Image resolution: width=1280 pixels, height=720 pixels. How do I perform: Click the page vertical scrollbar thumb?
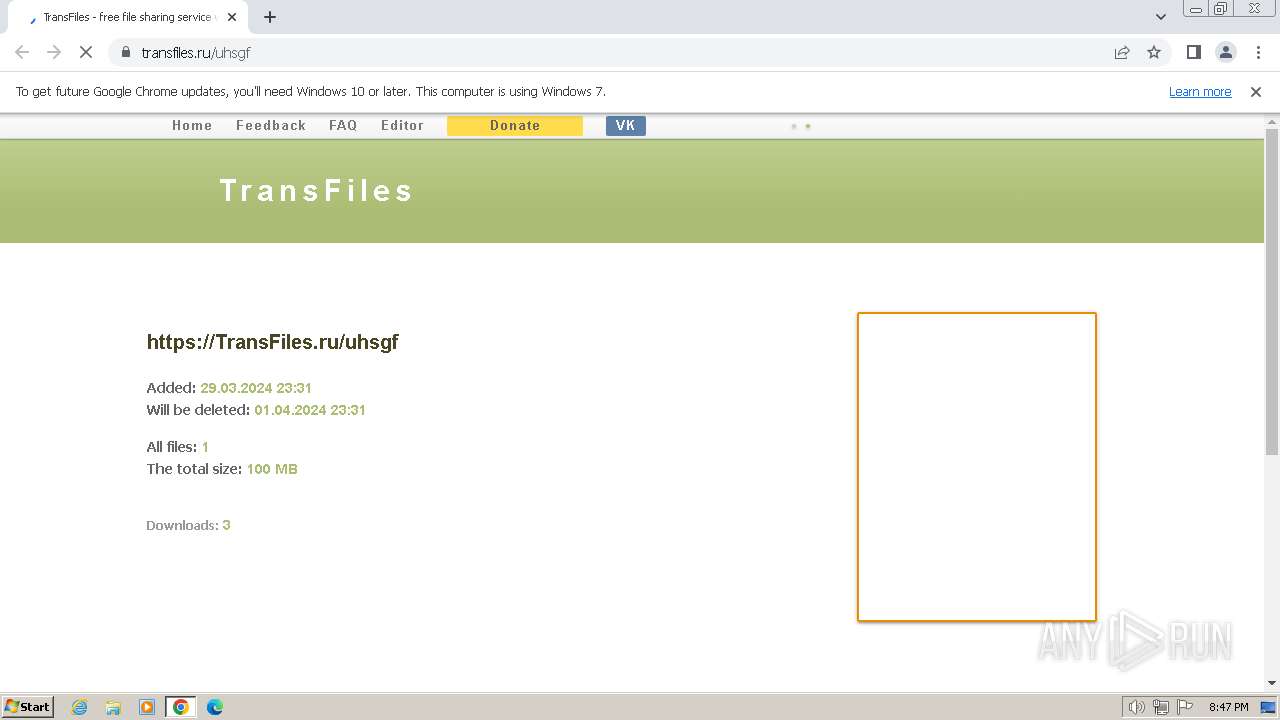tap(1272, 290)
